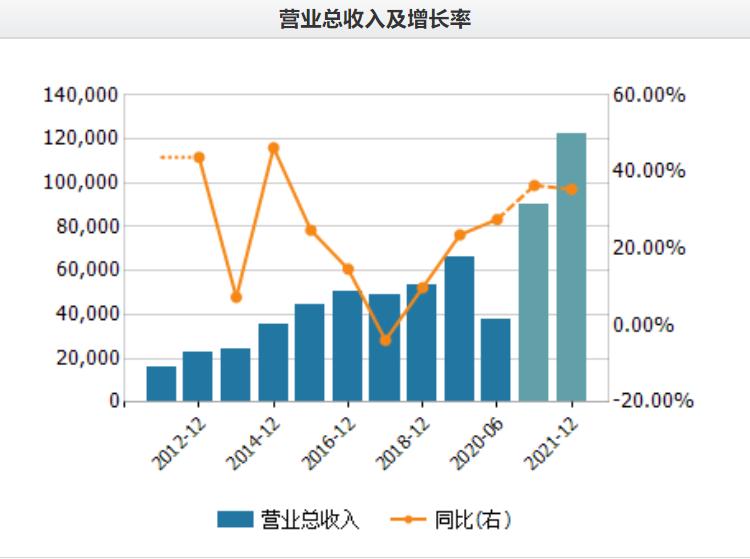The height and width of the screenshot is (559, 750).
Task: Click the orange 同比(右) legend line marker
Action: click(408, 519)
